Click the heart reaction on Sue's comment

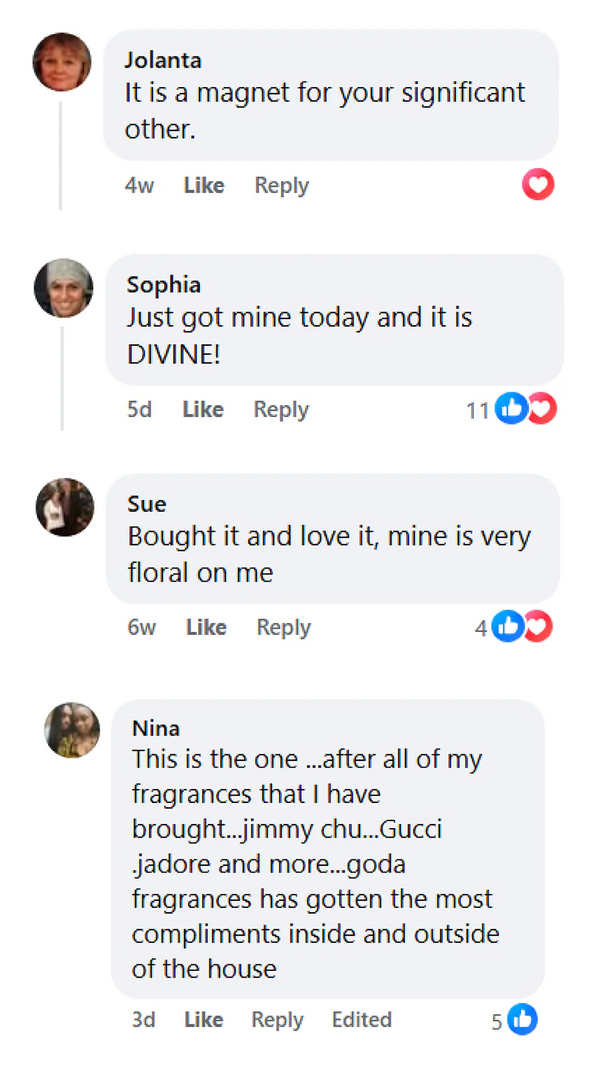538,626
